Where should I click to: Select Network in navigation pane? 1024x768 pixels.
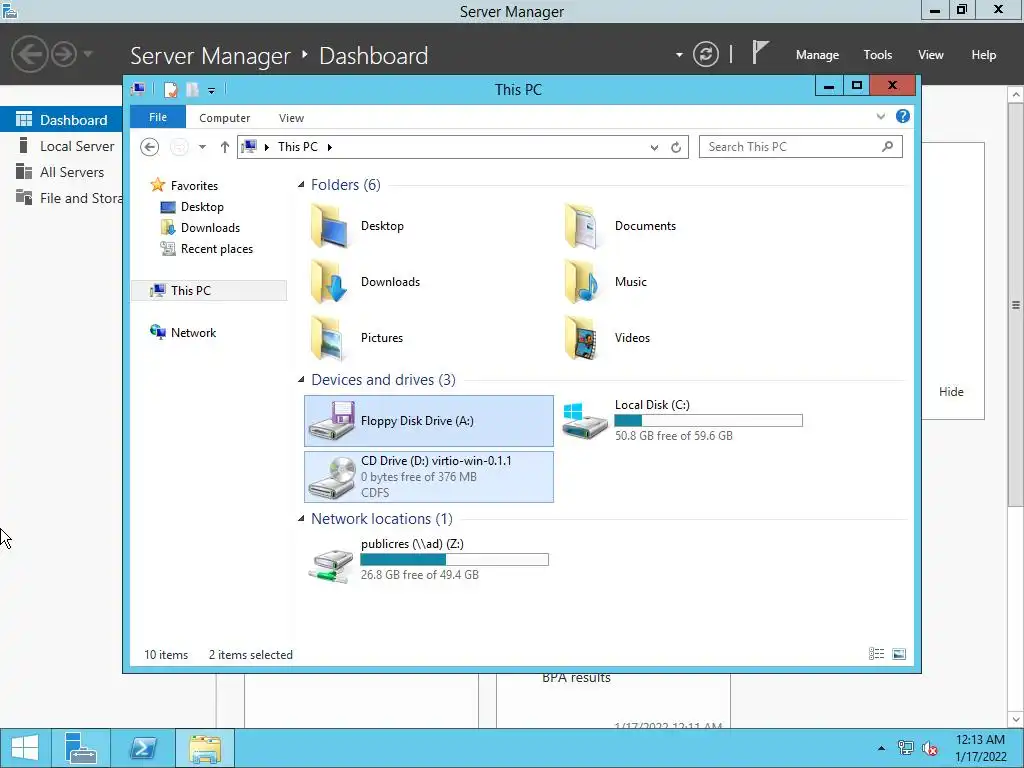[193, 332]
